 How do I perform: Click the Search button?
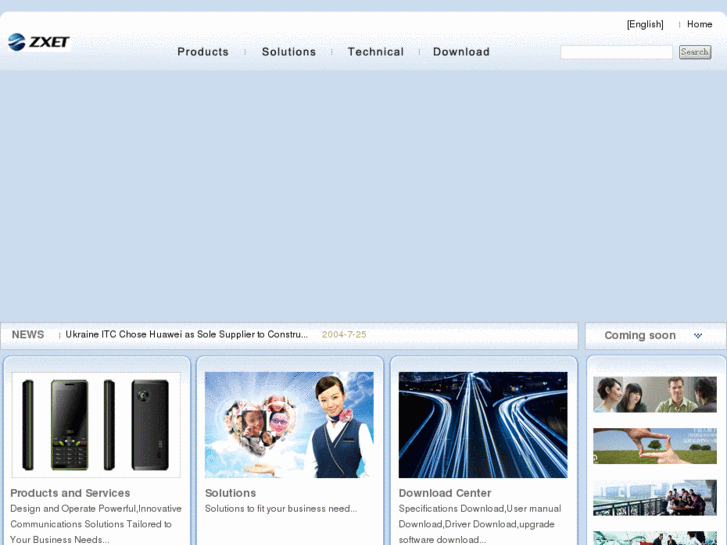(x=695, y=52)
